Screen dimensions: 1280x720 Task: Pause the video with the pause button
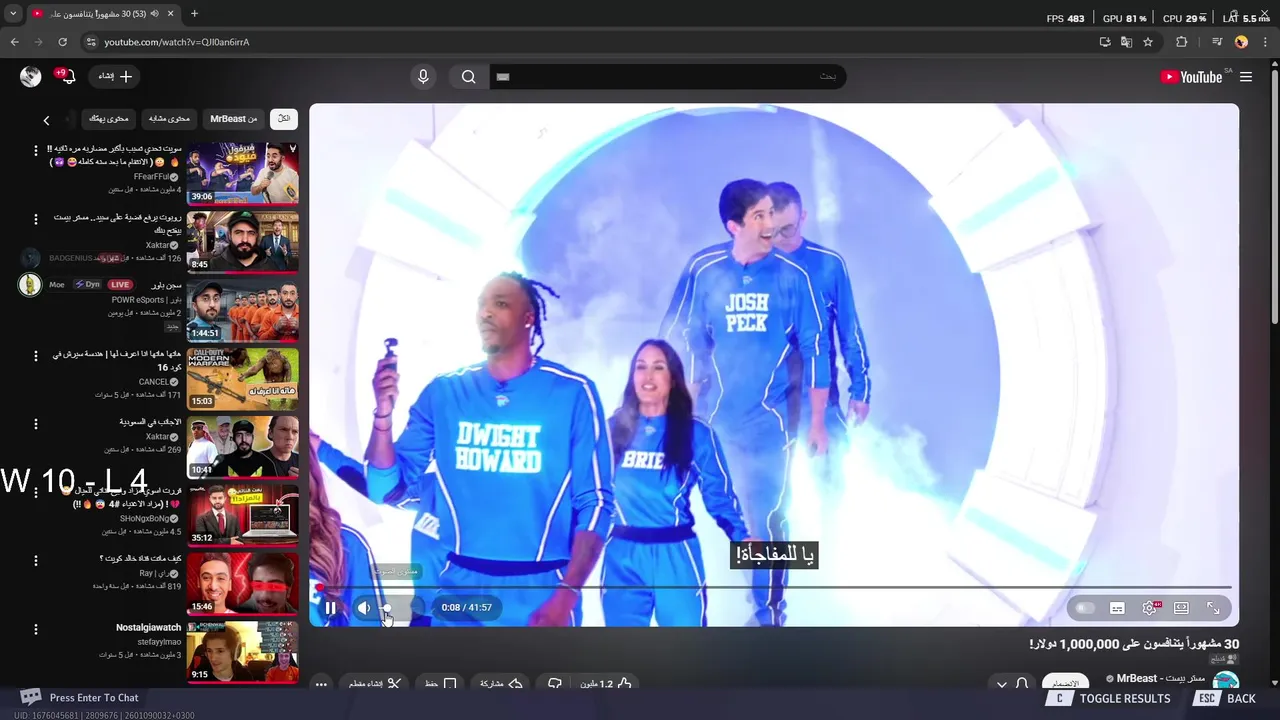331,608
